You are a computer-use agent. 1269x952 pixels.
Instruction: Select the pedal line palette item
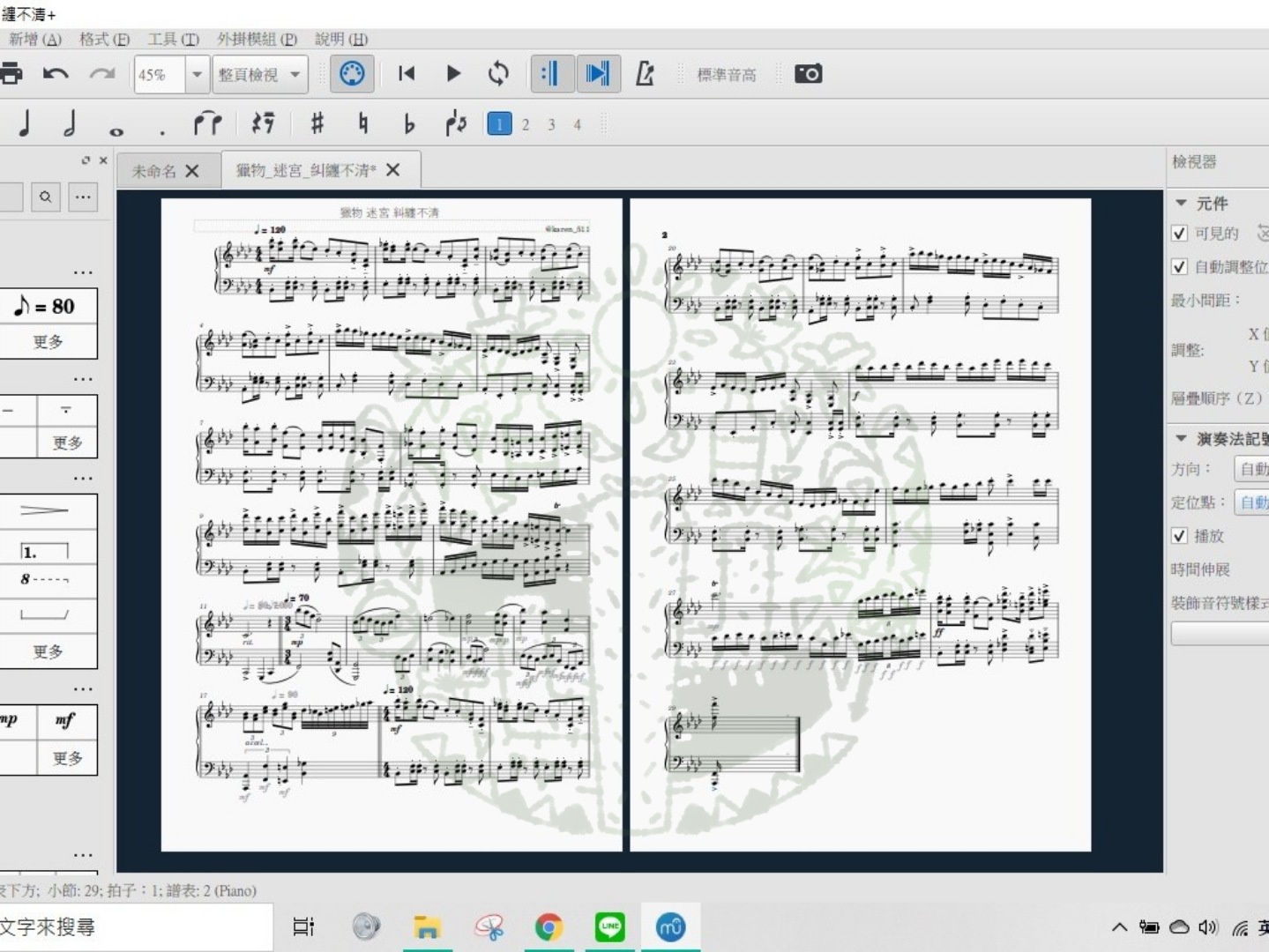pyautogui.click(x=44, y=614)
